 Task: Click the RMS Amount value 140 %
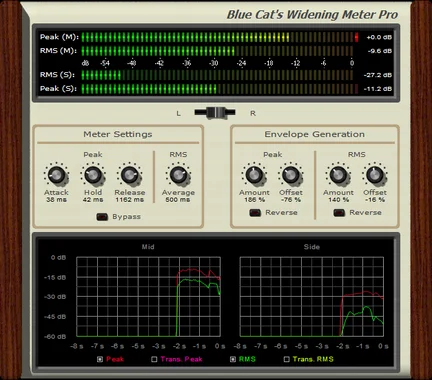click(x=338, y=200)
